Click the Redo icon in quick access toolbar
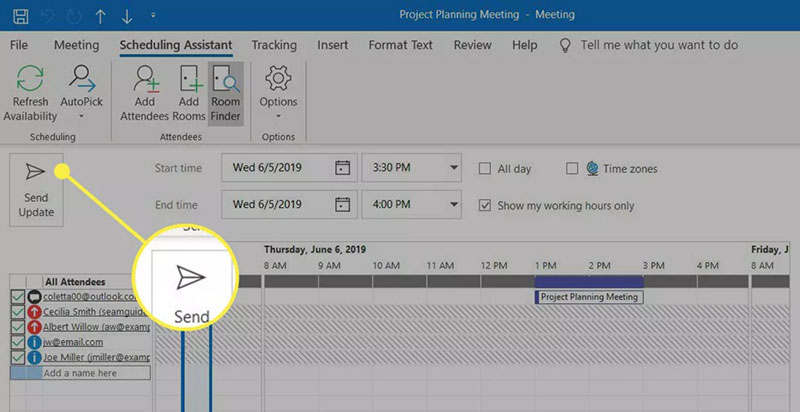 (x=74, y=16)
